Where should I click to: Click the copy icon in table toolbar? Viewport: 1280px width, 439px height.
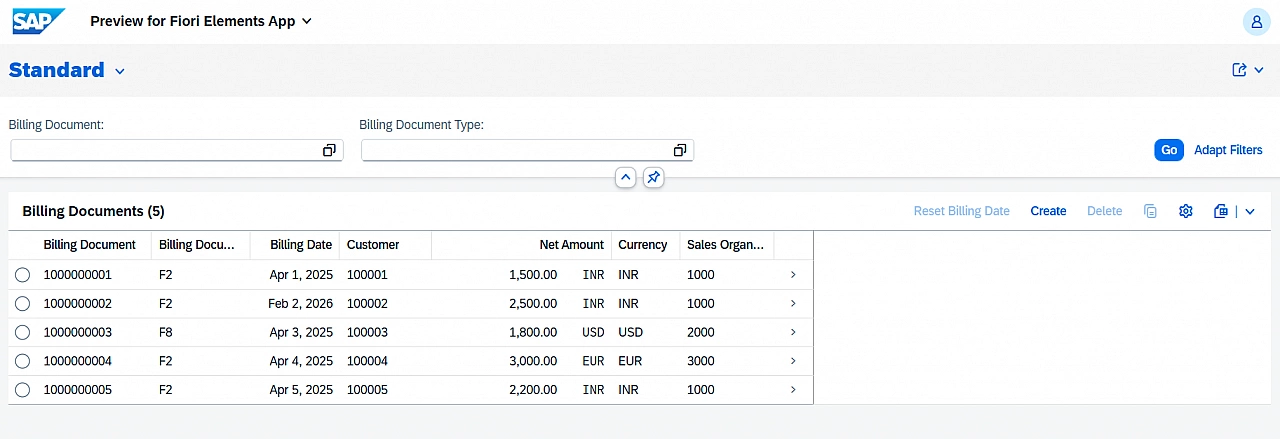coord(1151,211)
